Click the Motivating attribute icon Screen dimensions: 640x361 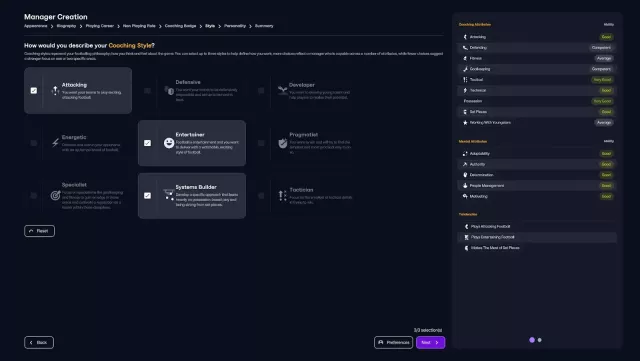[465, 196]
